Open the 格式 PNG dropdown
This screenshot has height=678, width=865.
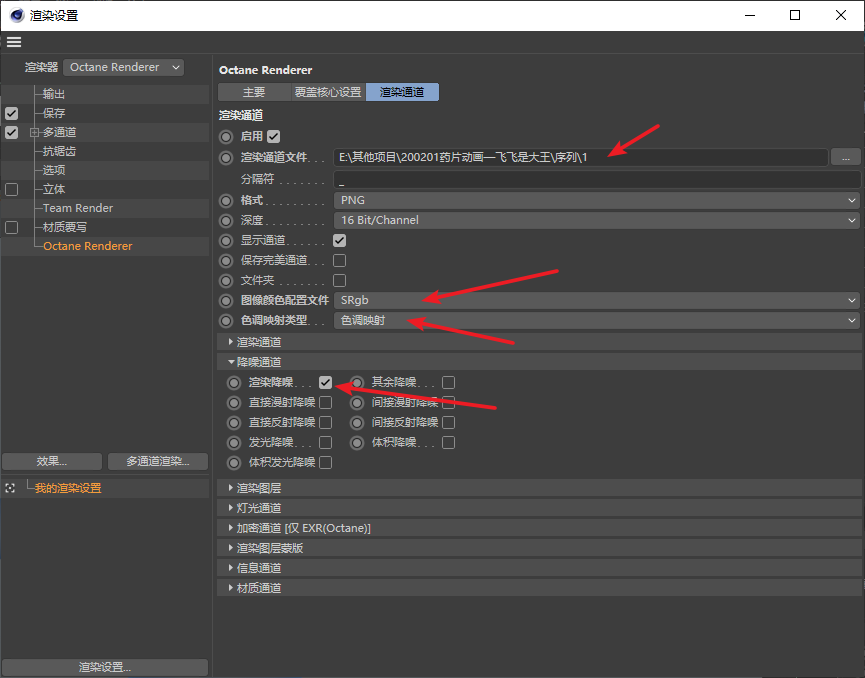coord(597,200)
